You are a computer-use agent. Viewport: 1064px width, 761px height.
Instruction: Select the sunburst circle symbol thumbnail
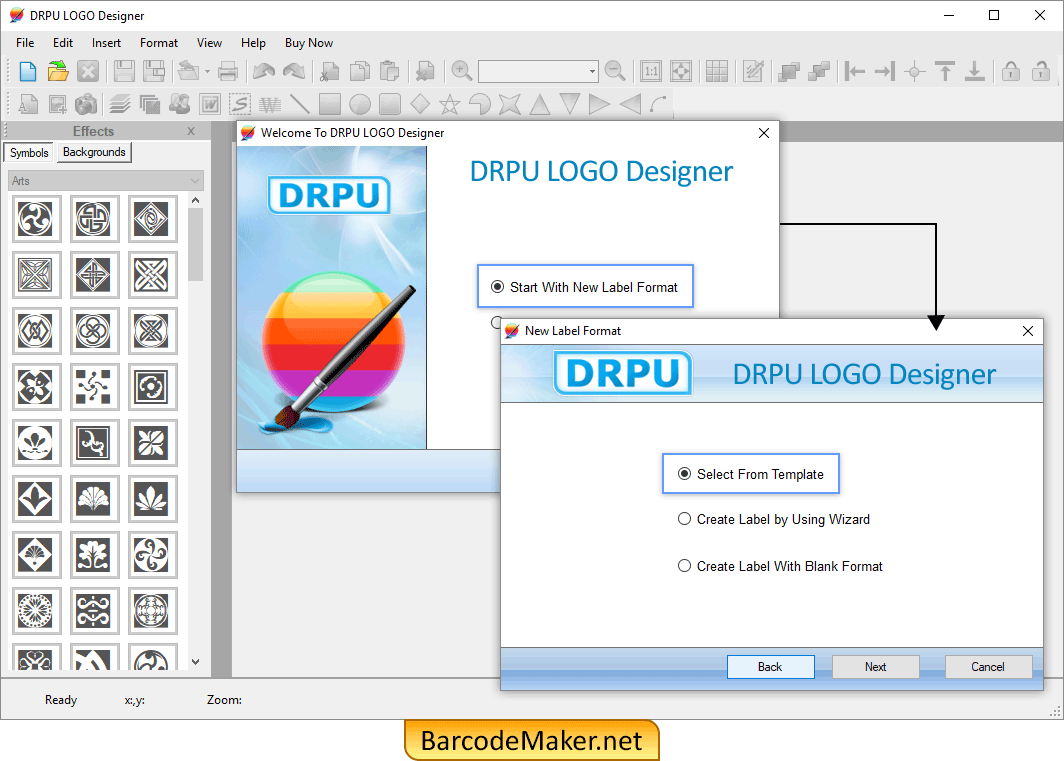(x=35, y=610)
